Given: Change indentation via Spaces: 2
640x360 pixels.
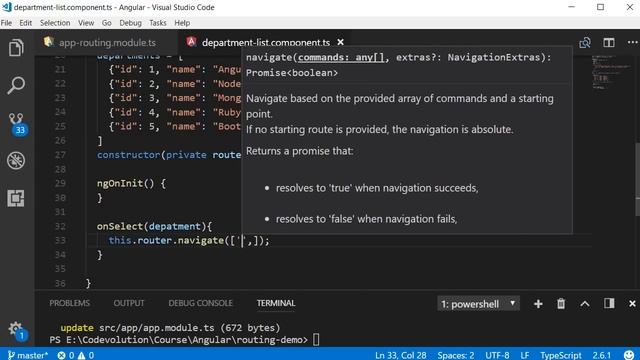Looking at the screenshot, I should coord(456,355).
